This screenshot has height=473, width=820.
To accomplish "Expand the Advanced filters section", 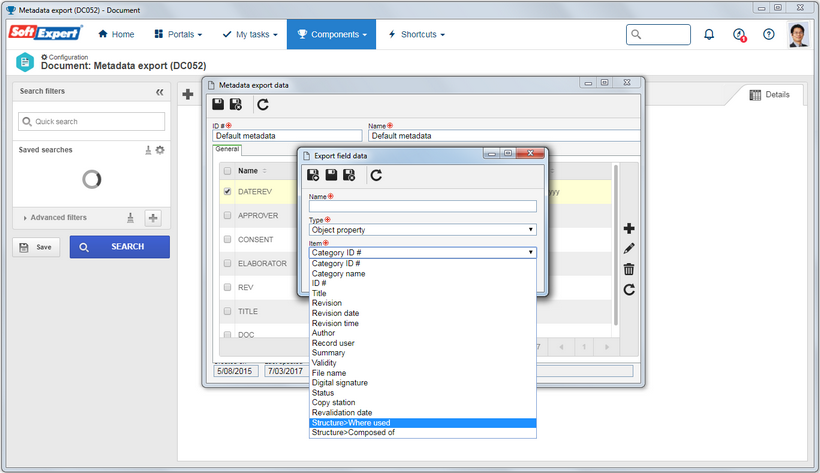I will 55,218.
